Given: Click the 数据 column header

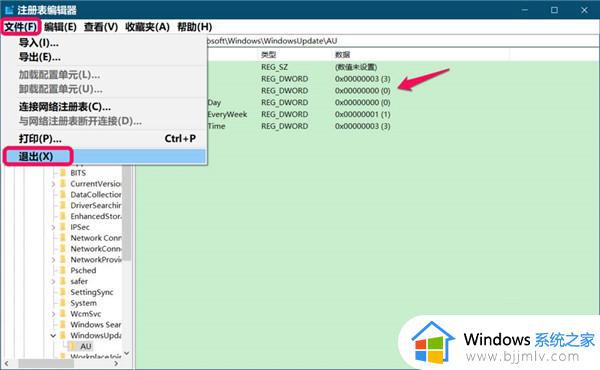Looking at the screenshot, I should click(x=342, y=55).
